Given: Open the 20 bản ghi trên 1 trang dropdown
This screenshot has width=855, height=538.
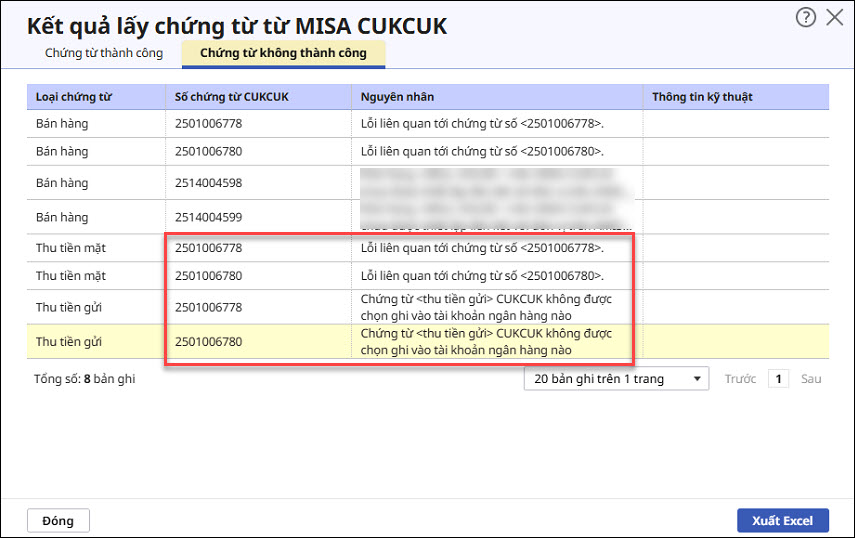Looking at the screenshot, I should (x=616, y=379).
